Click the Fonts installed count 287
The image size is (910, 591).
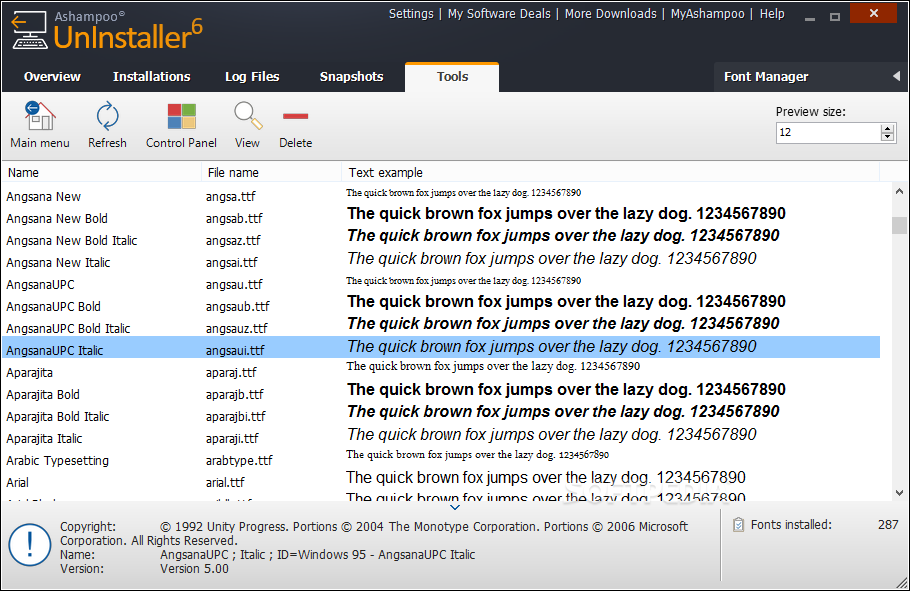[888, 525]
